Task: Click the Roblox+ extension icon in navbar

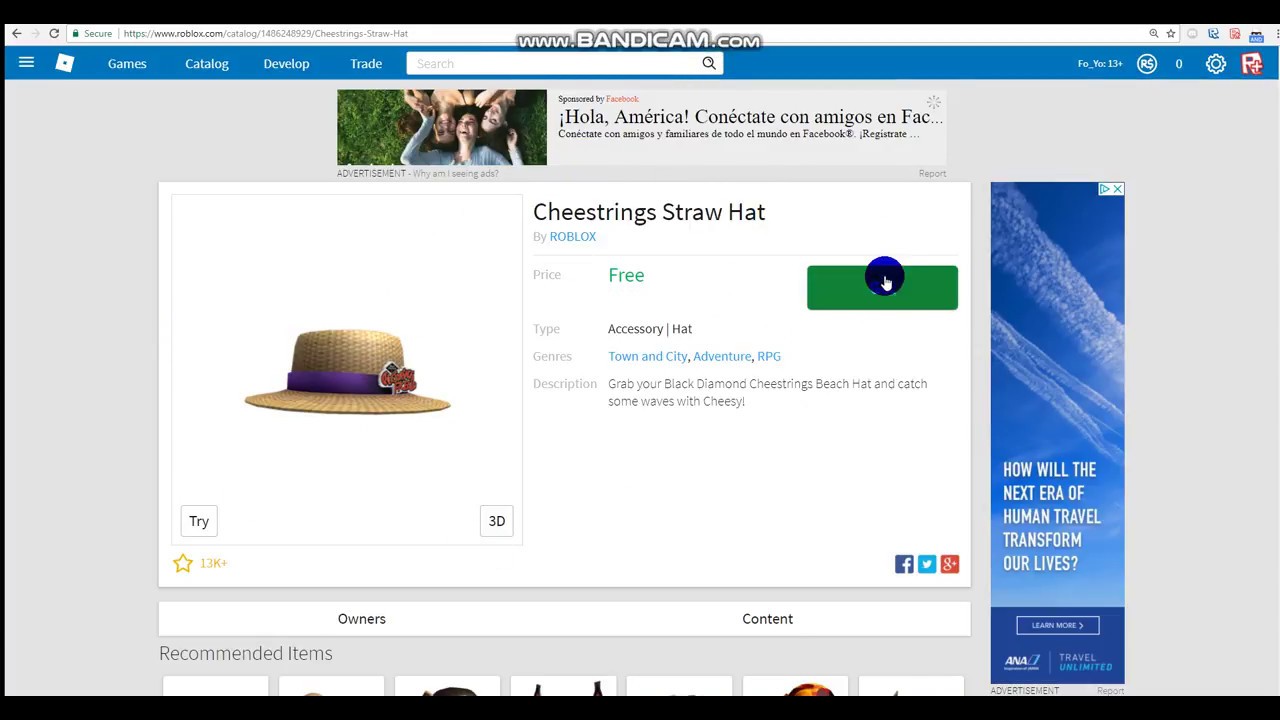Action: (1252, 63)
